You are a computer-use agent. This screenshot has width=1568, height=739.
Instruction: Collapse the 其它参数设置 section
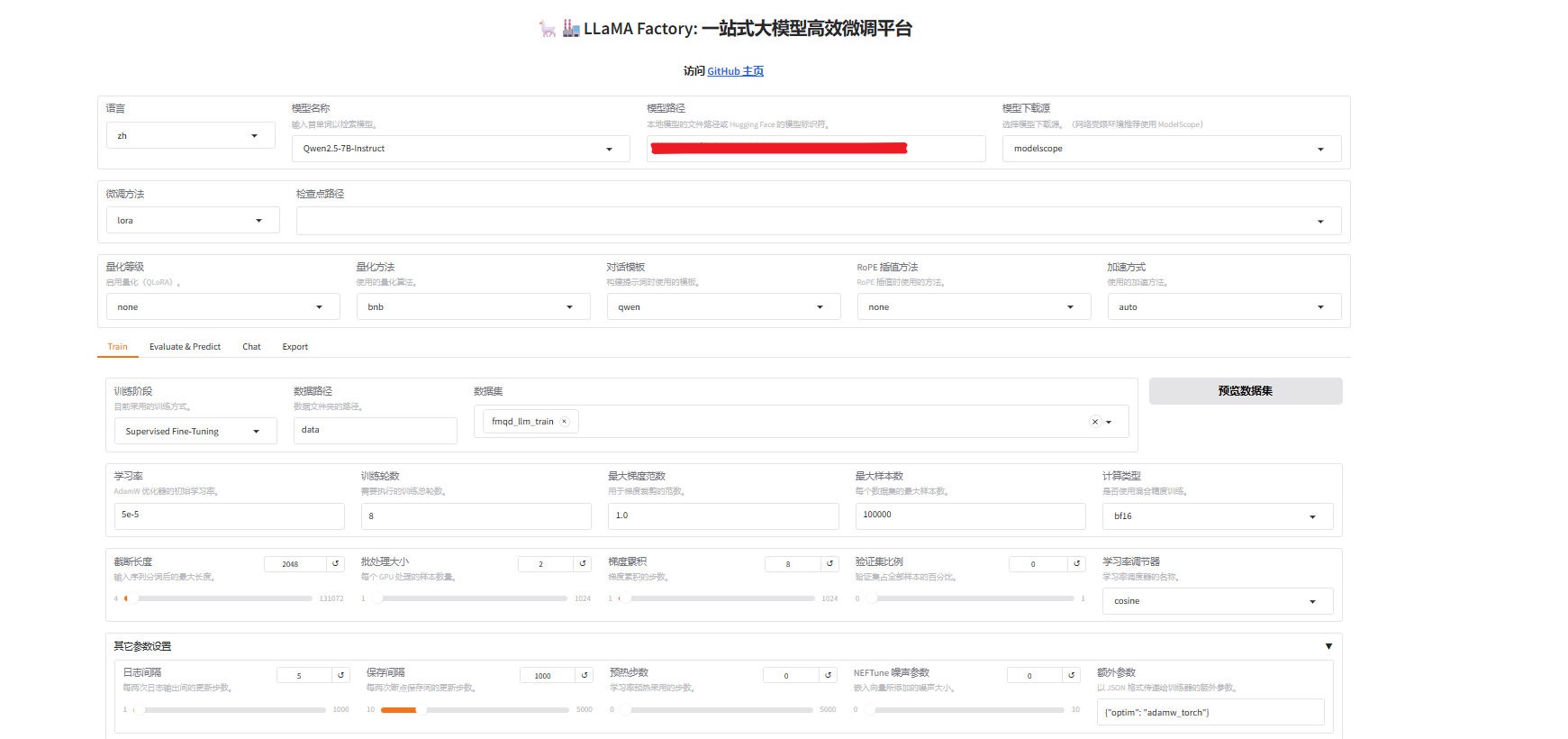(x=1328, y=646)
